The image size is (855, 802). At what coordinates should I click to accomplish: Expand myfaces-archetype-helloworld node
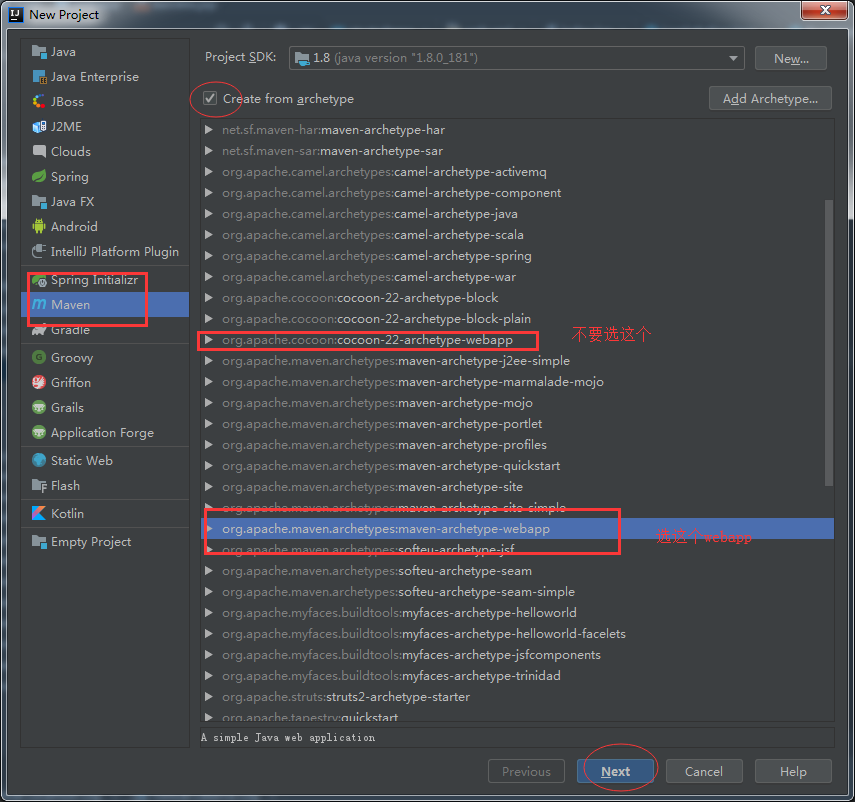pos(208,613)
